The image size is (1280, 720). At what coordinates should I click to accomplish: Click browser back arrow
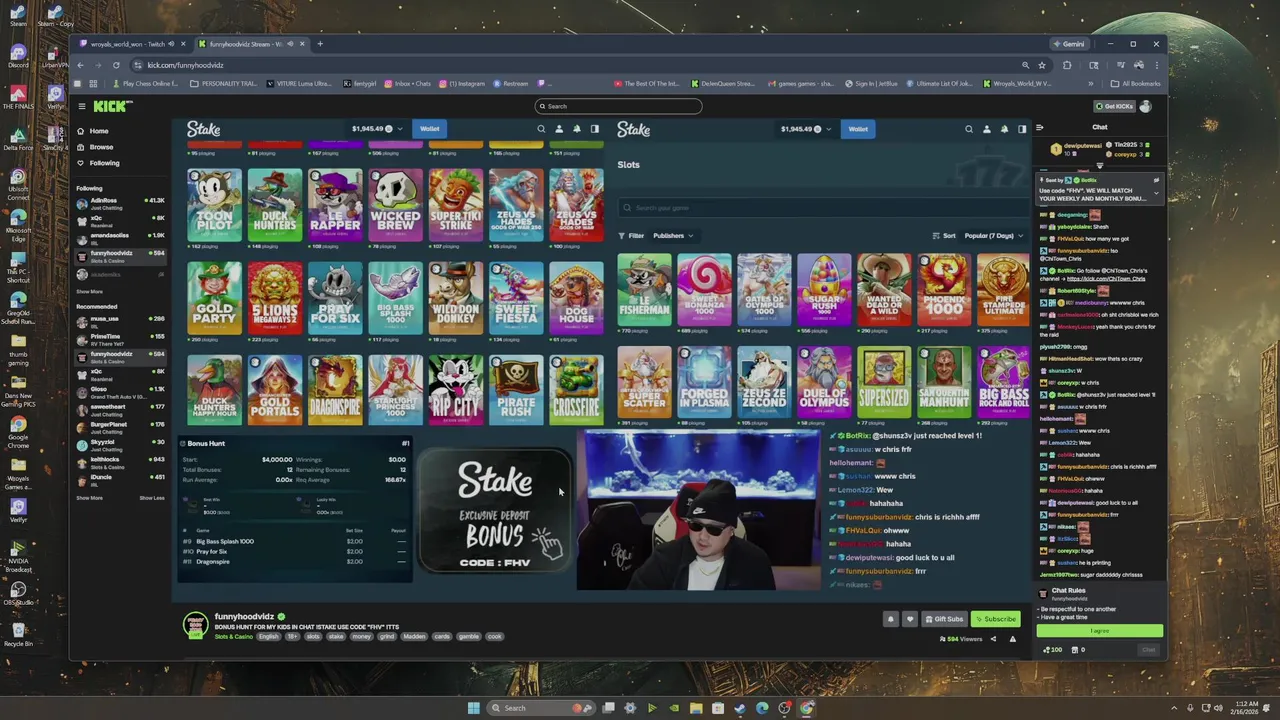[81, 65]
